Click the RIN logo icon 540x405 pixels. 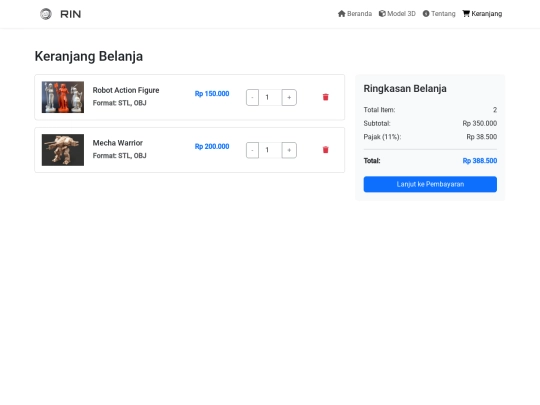(46, 14)
